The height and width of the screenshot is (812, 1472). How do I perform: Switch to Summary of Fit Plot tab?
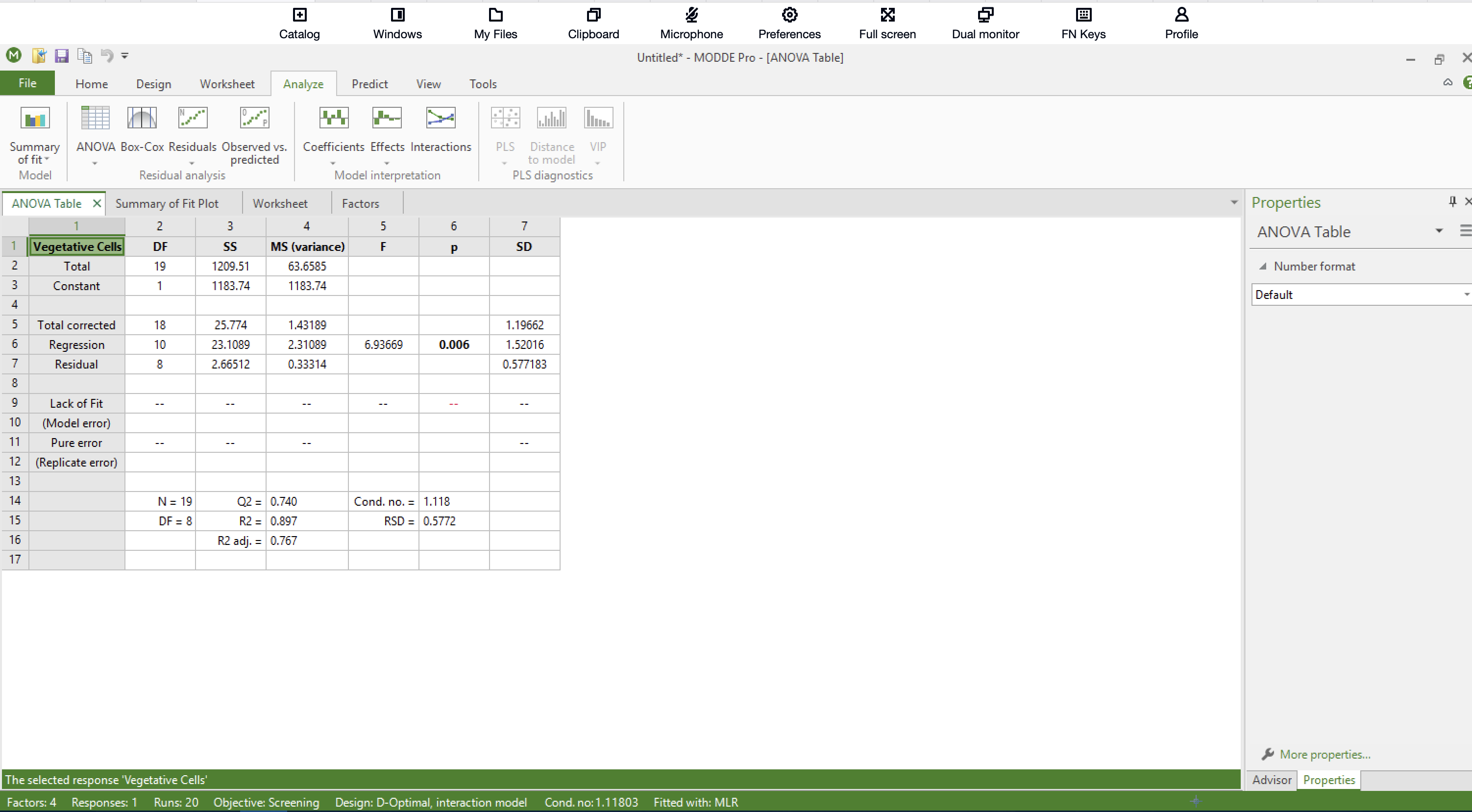[x=167, y=204]
